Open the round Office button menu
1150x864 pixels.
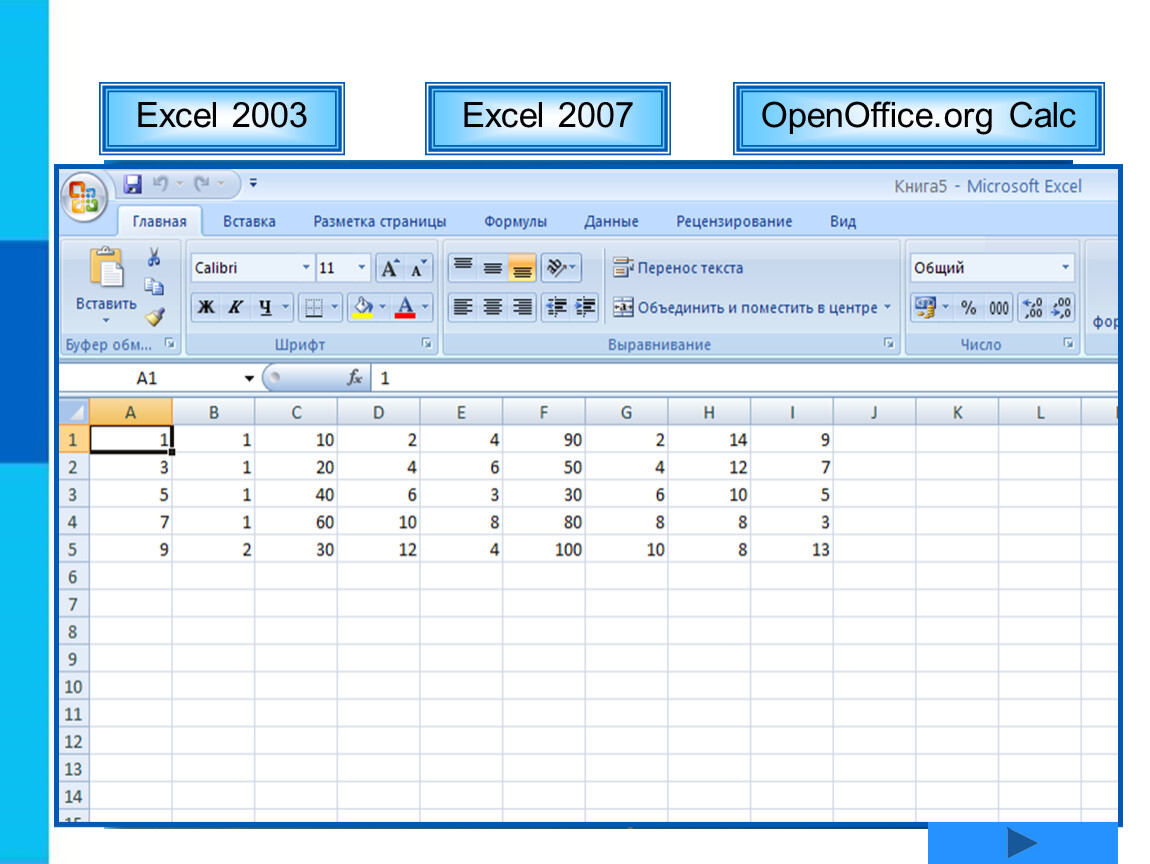point(84,197)
